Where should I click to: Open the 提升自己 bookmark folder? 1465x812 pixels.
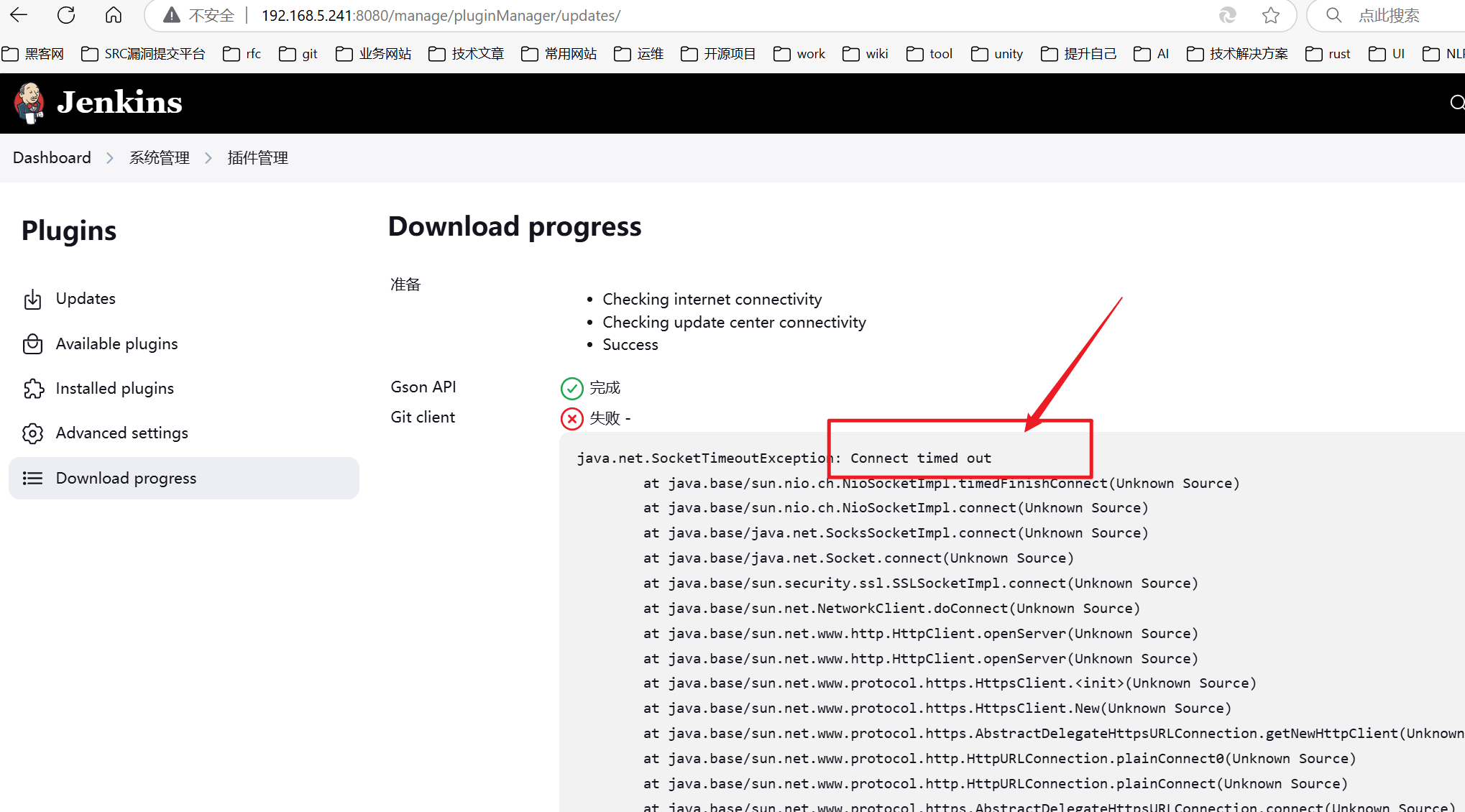click(x=1079, y=54)
